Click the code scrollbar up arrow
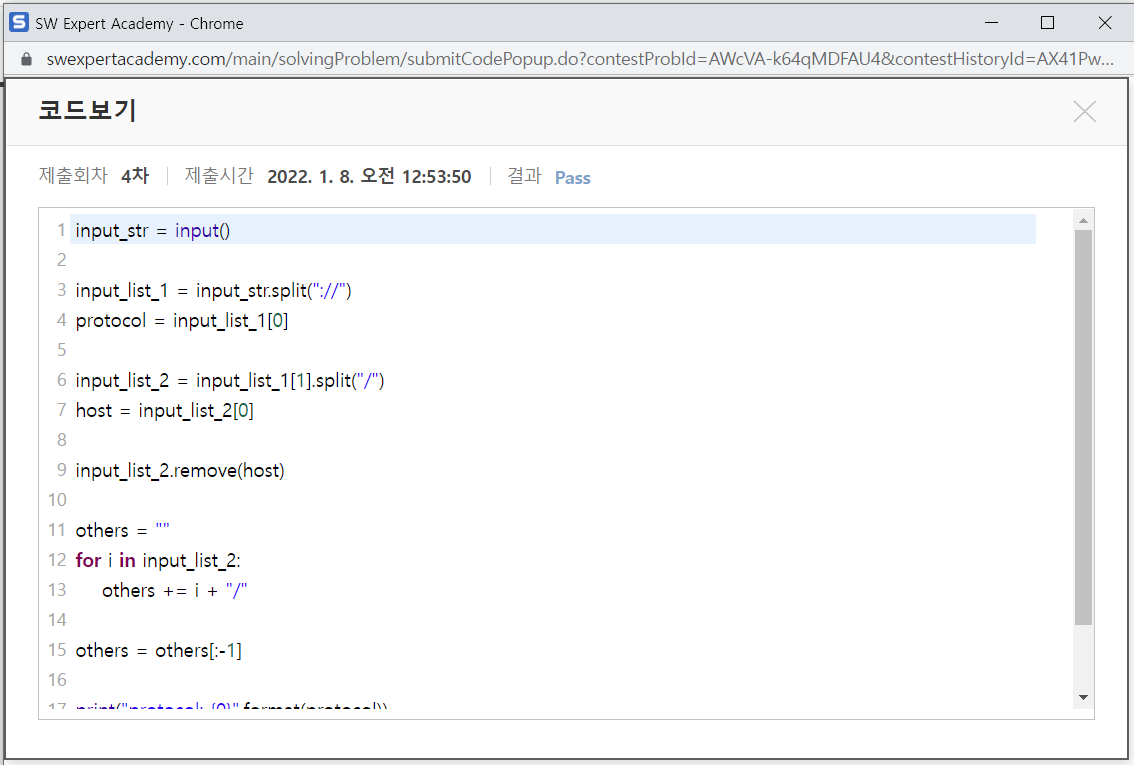 1083,220
